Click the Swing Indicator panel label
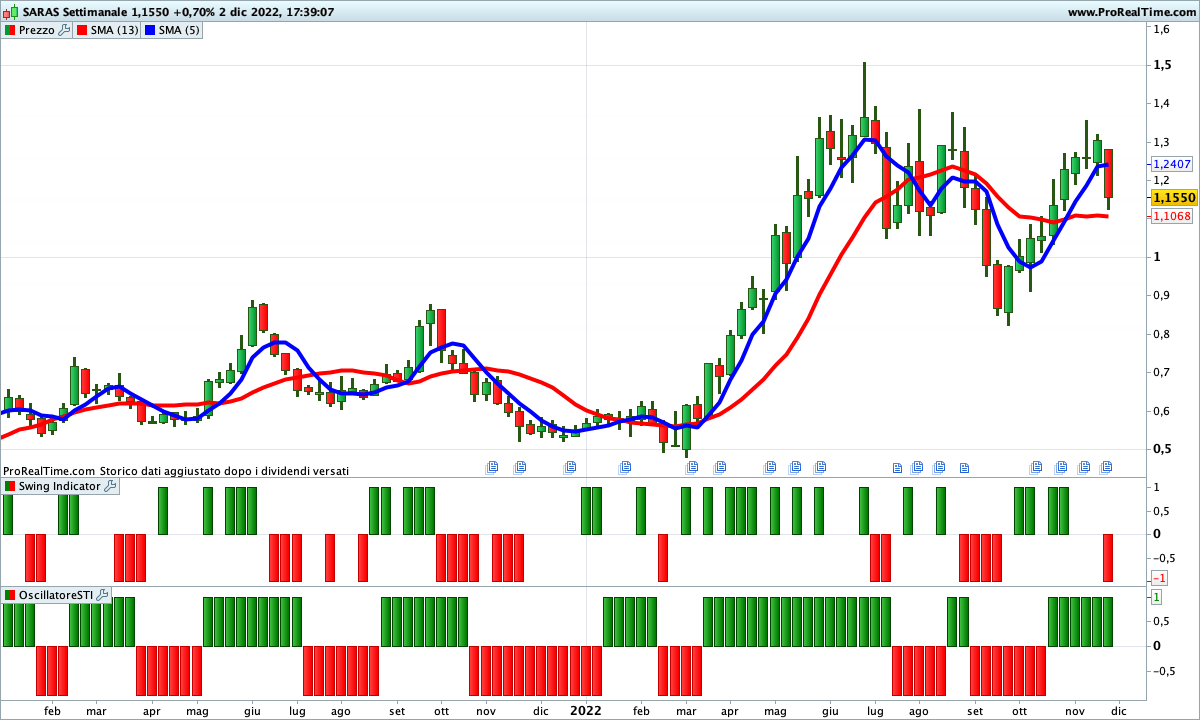This screenshot has height=720, width=1200. tap(59, 486)
